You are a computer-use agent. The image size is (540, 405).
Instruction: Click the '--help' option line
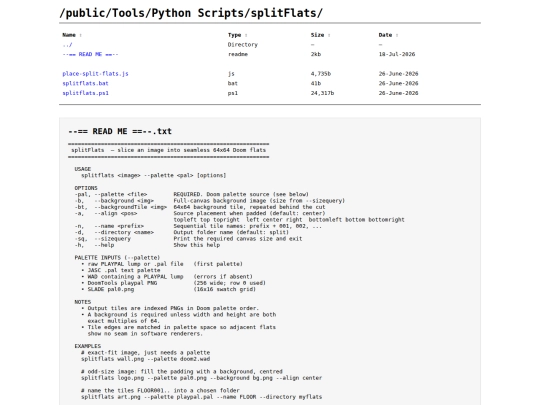tap(147, 245)
